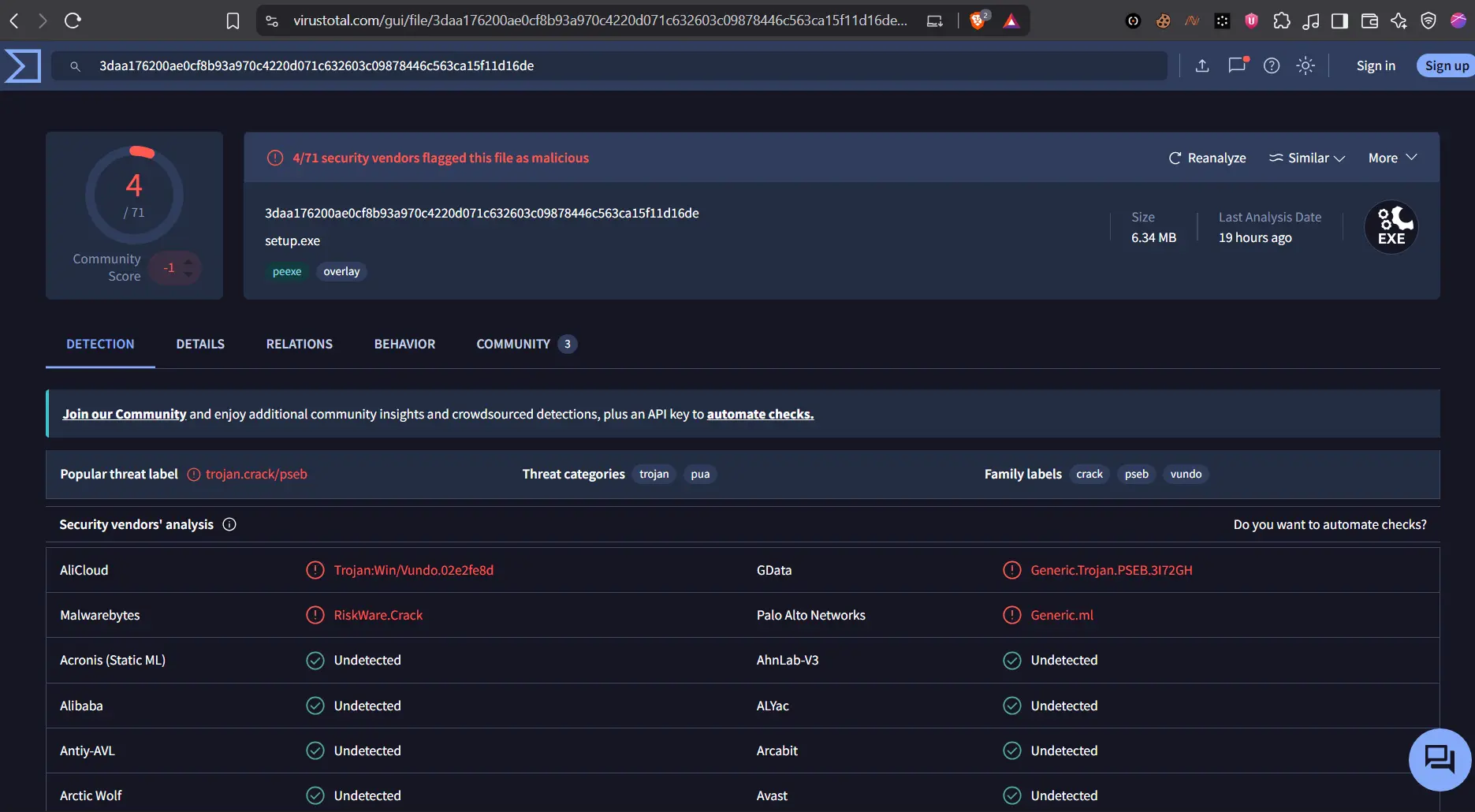Open the Brave VPN shield icon
Image resolution: width=1475 pixels, height=812 pixels.
click(x=1428, y=20)
